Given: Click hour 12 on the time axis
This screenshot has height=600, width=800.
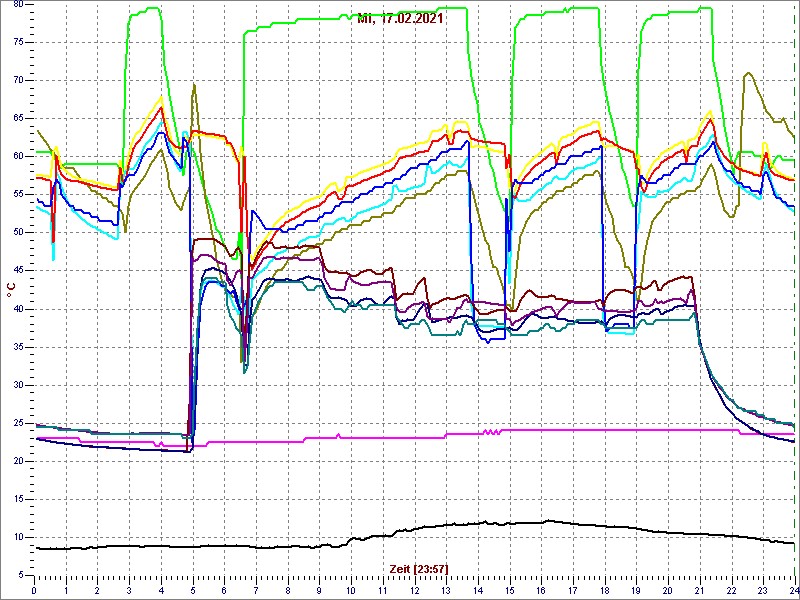Looking at the screenshot, I should [415, 590].
